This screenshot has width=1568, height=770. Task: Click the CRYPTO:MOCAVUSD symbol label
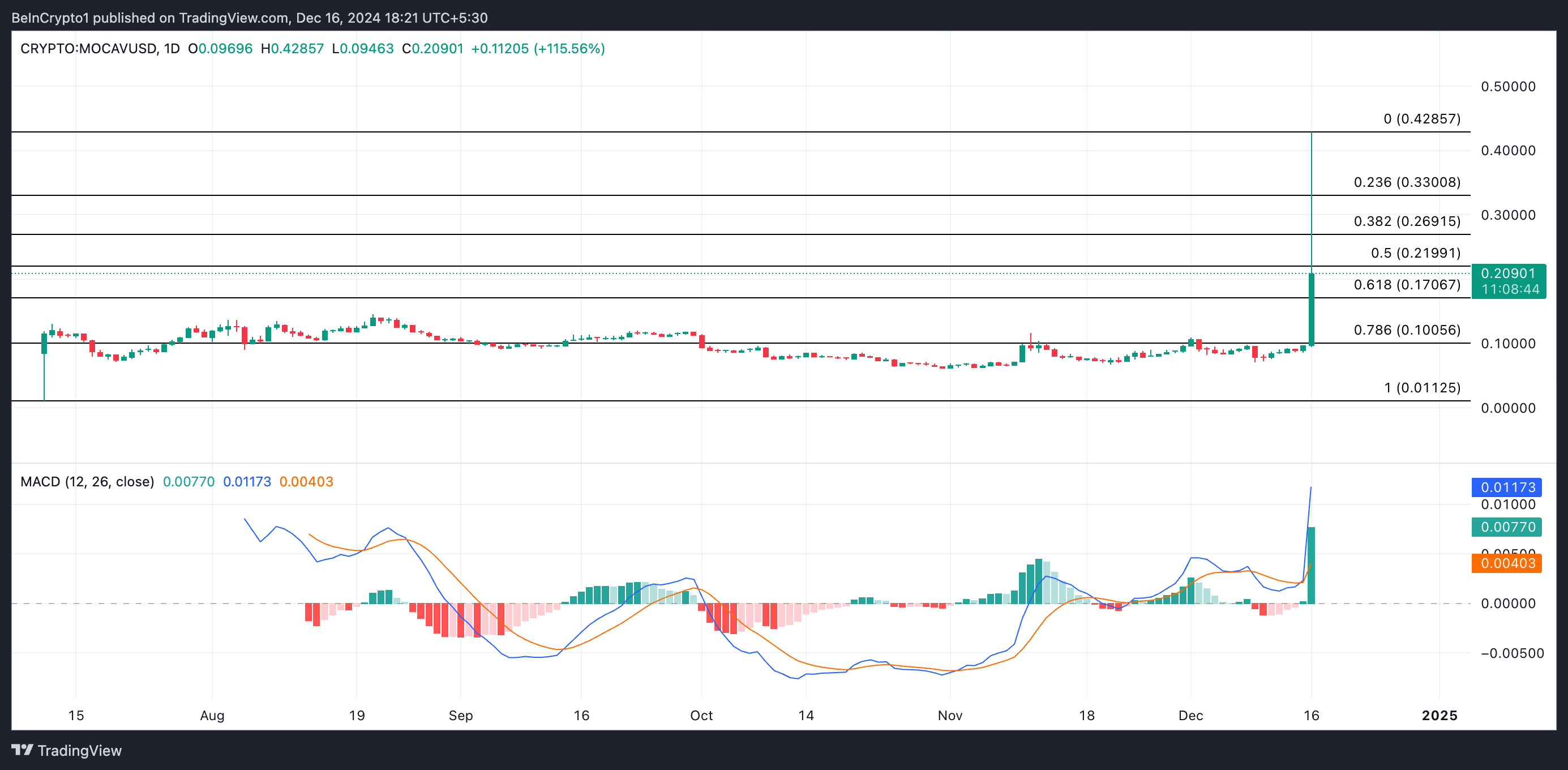tap(88, 49)
